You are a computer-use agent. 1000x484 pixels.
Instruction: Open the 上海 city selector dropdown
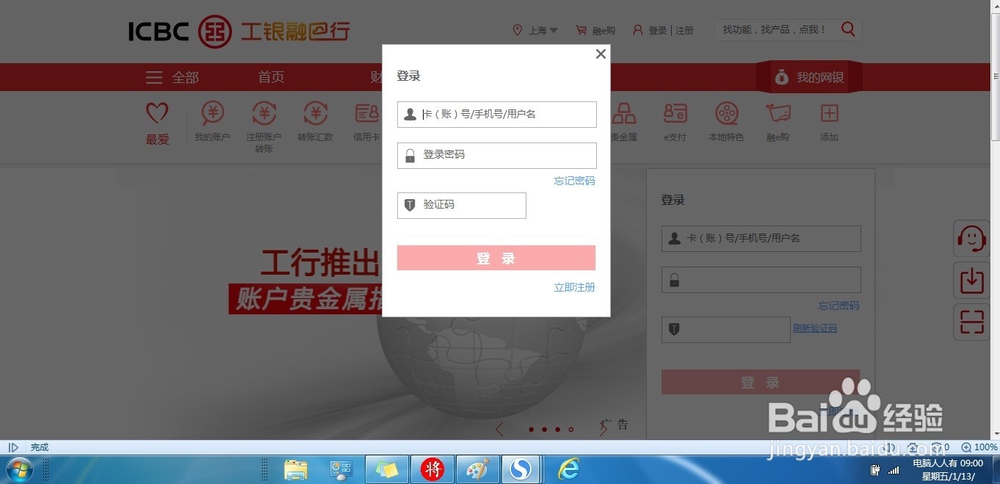[x=543, y=30]
